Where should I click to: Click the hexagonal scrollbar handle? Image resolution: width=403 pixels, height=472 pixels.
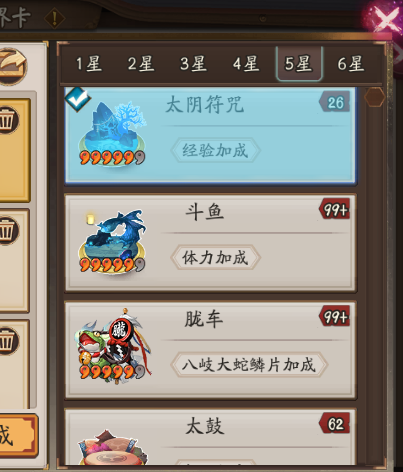[374, 97]
